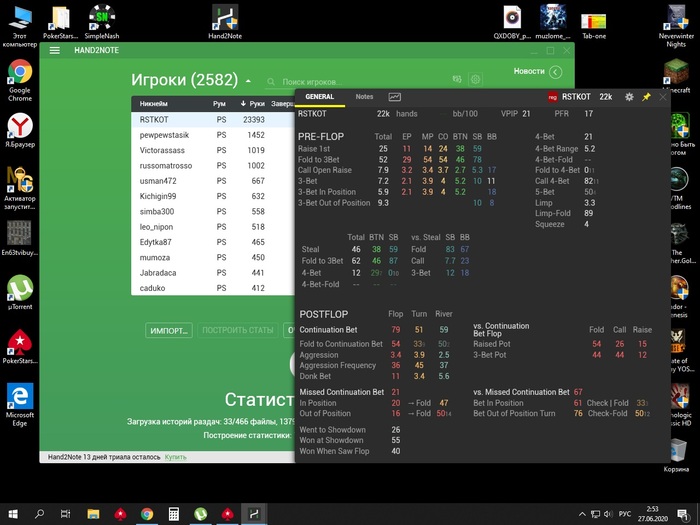This screenshot has width=700, height=525.
Task: Click the ПОСТРОИТЬ СТАТЫ button
Action: [x=238, y=330]
